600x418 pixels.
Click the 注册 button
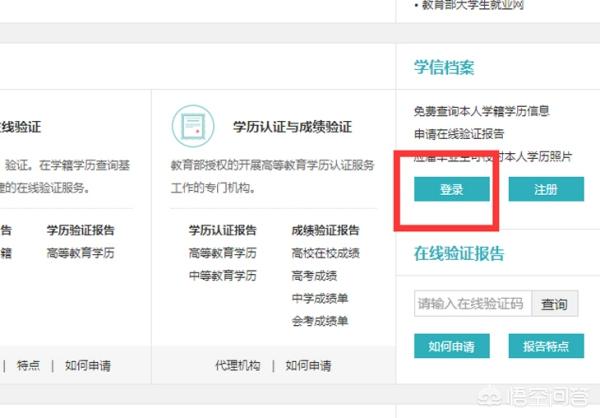(546, 189)
